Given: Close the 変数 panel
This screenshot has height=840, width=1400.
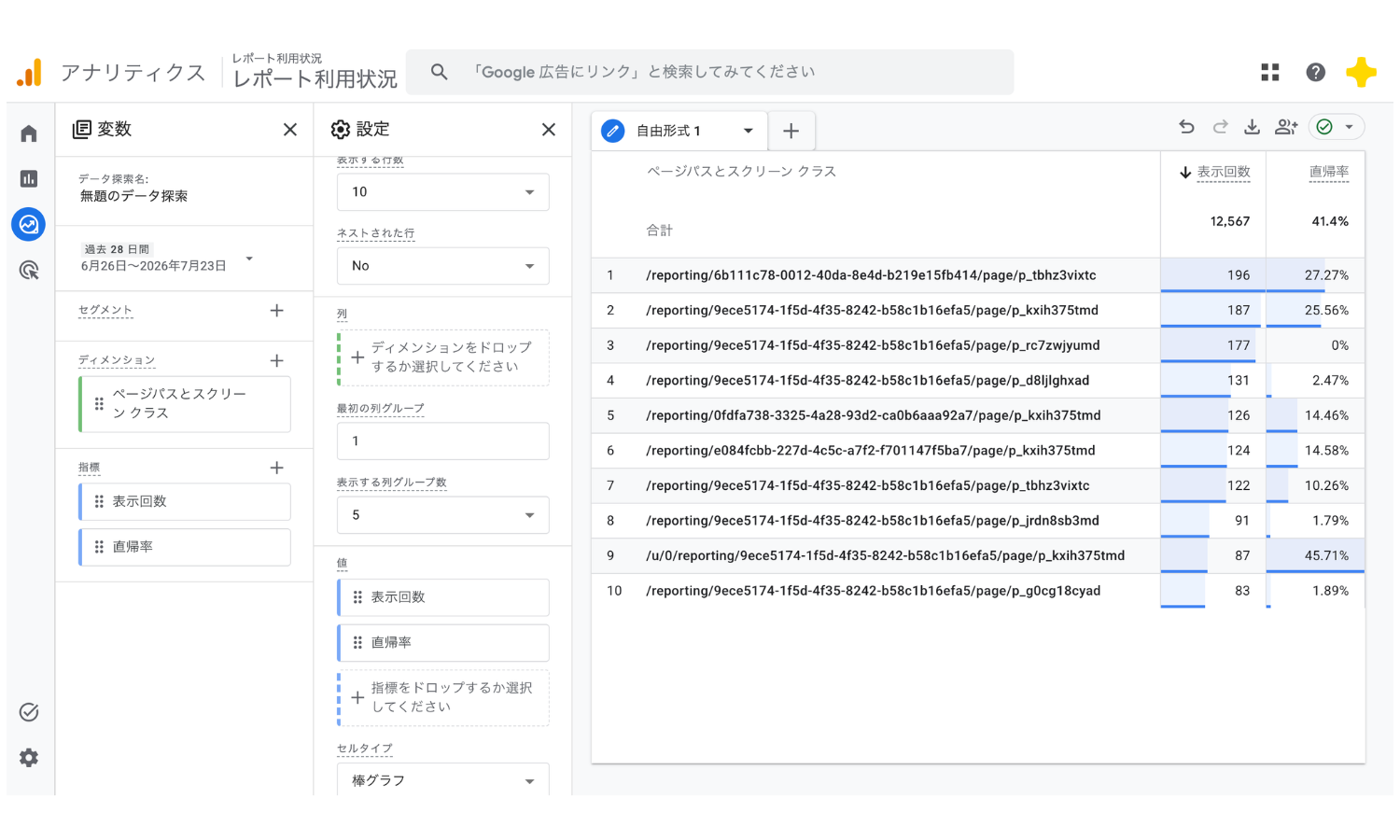Looking at the screenshot, I should [x=290, y=130].
